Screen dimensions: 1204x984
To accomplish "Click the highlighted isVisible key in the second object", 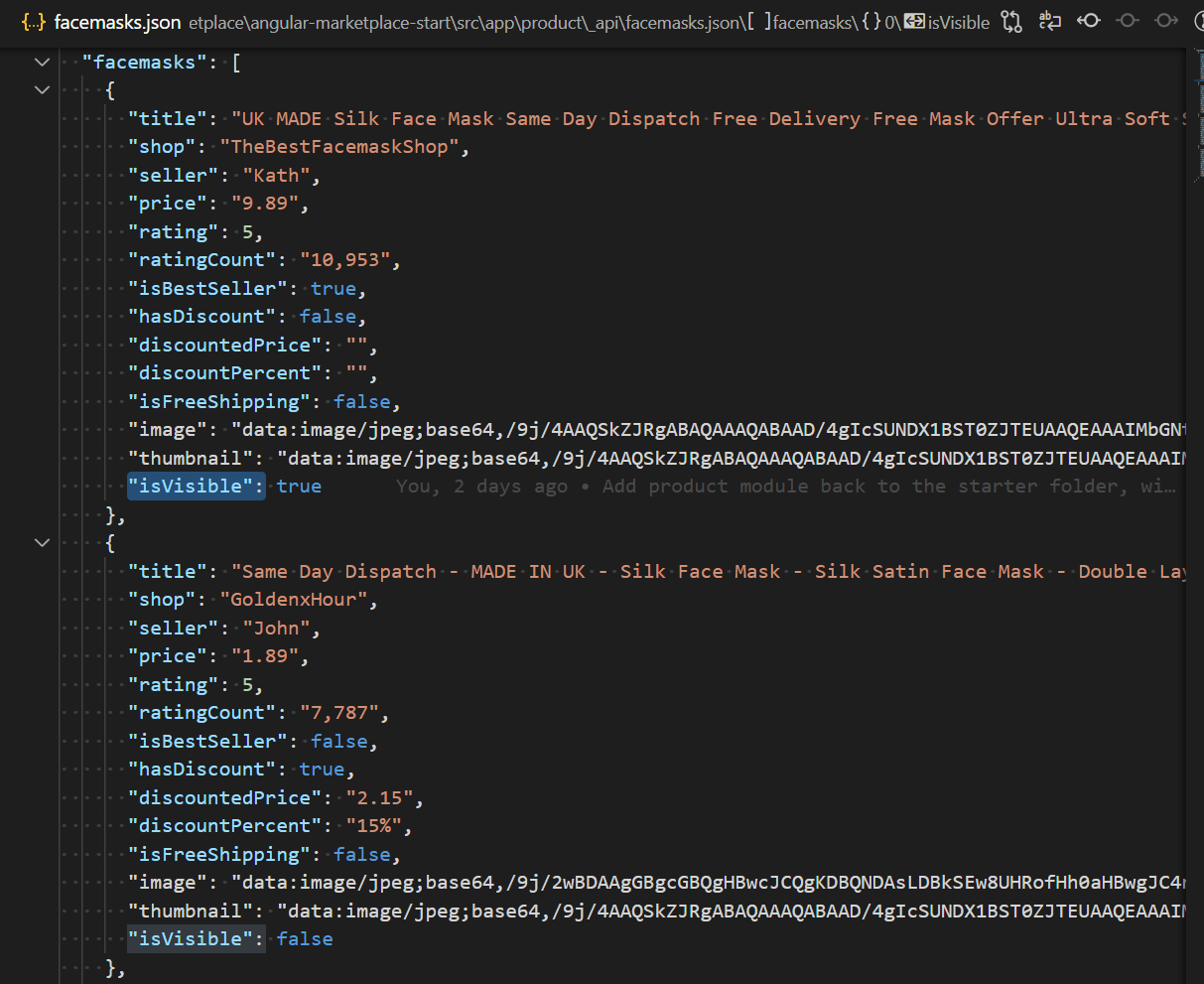I will [x=195, y=938].
